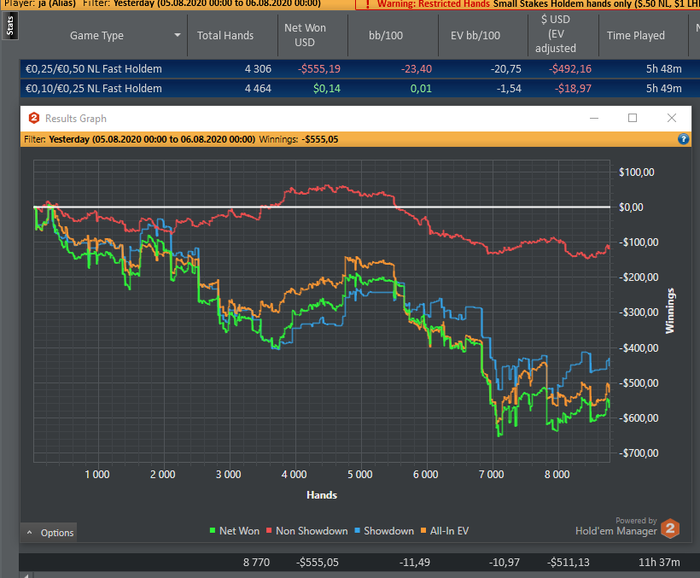Click the Winnings: -$555,05 filter bar text
This screenshot has height=578, width=700.
point(298,139)
